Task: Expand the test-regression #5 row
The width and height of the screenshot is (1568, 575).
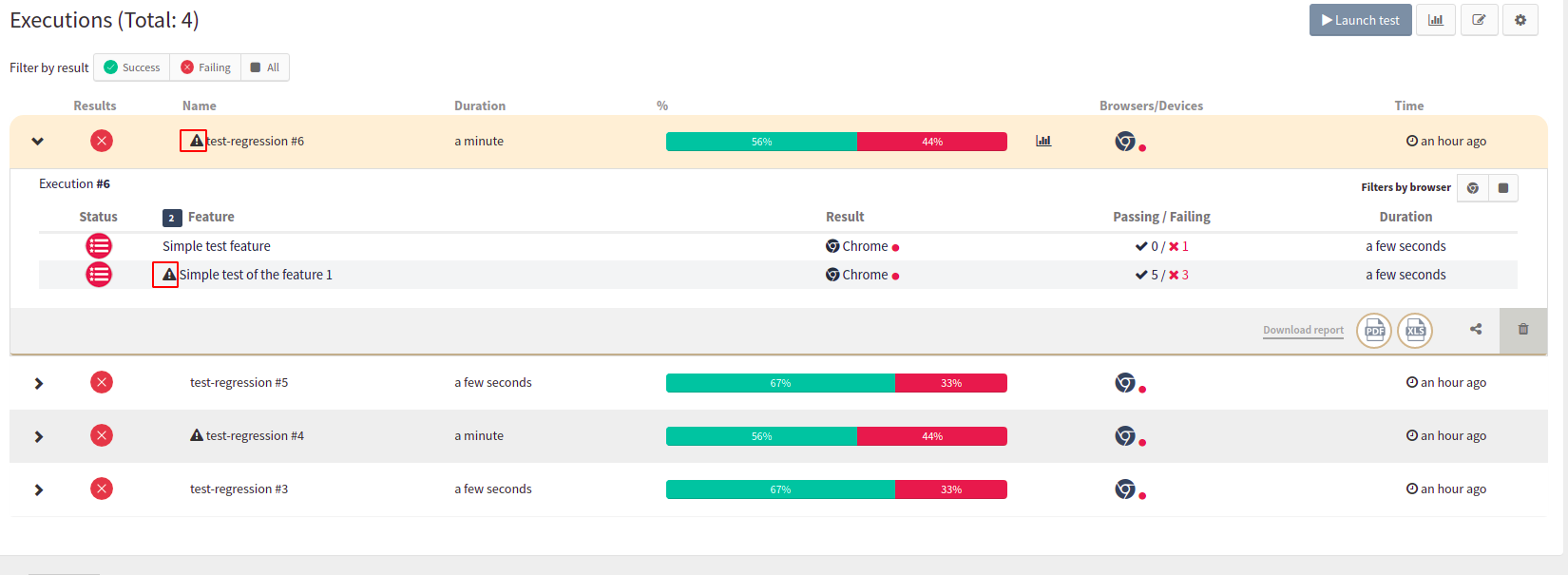Action: pos(38,383)
